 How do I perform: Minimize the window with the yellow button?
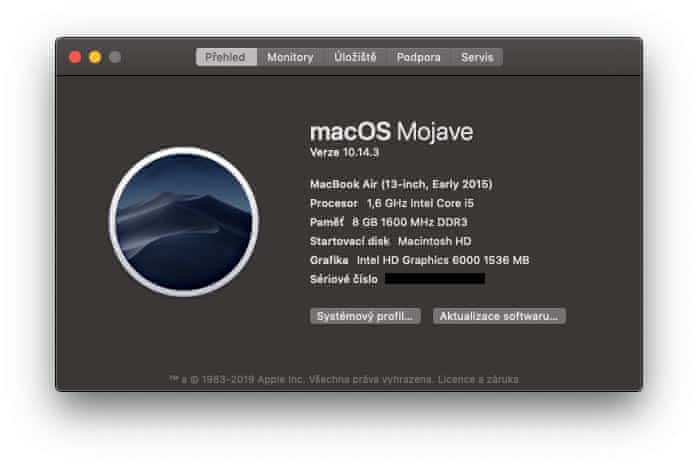point(95,57)
